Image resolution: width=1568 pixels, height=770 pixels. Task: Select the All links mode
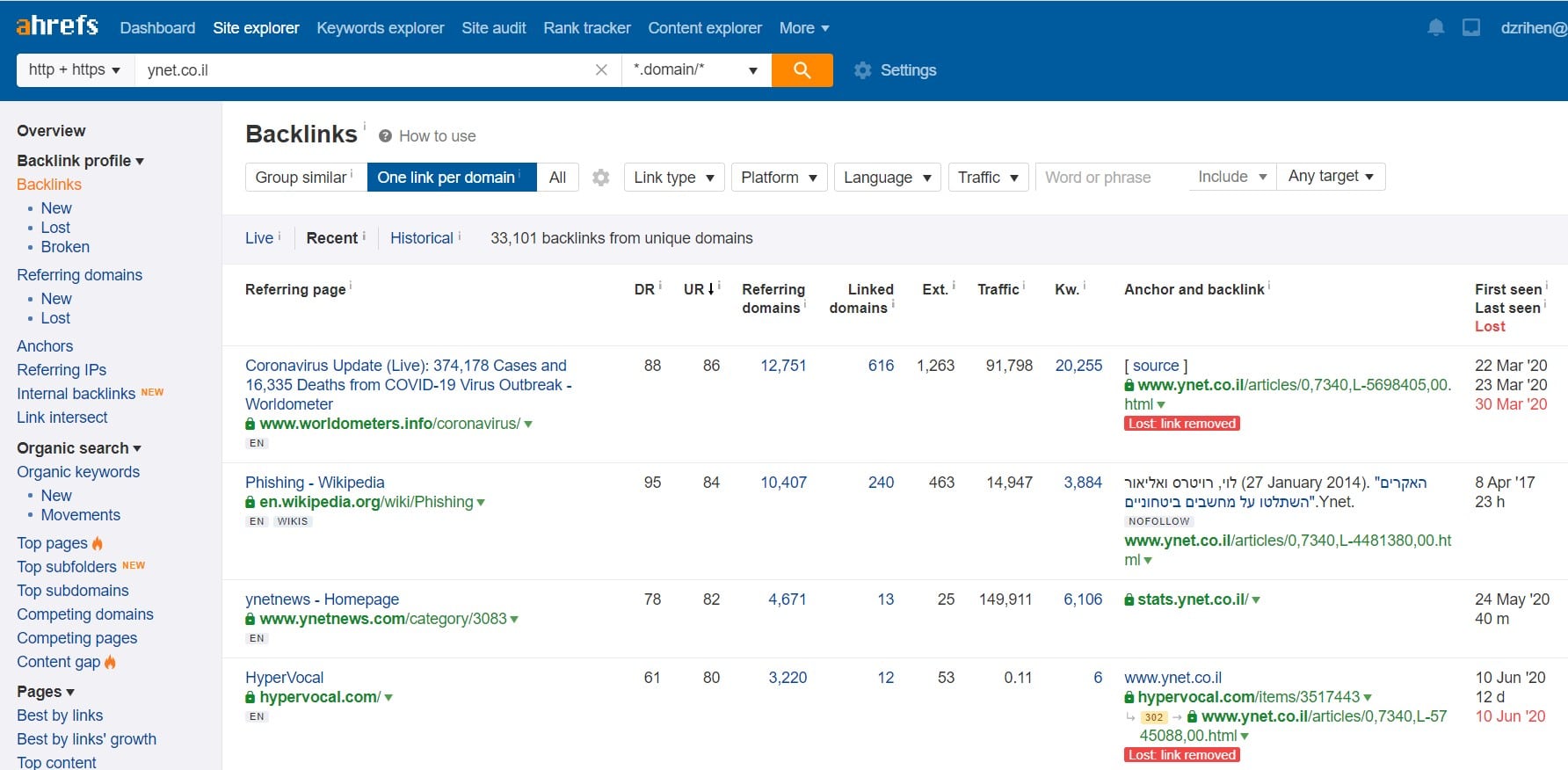pos(557,178)
